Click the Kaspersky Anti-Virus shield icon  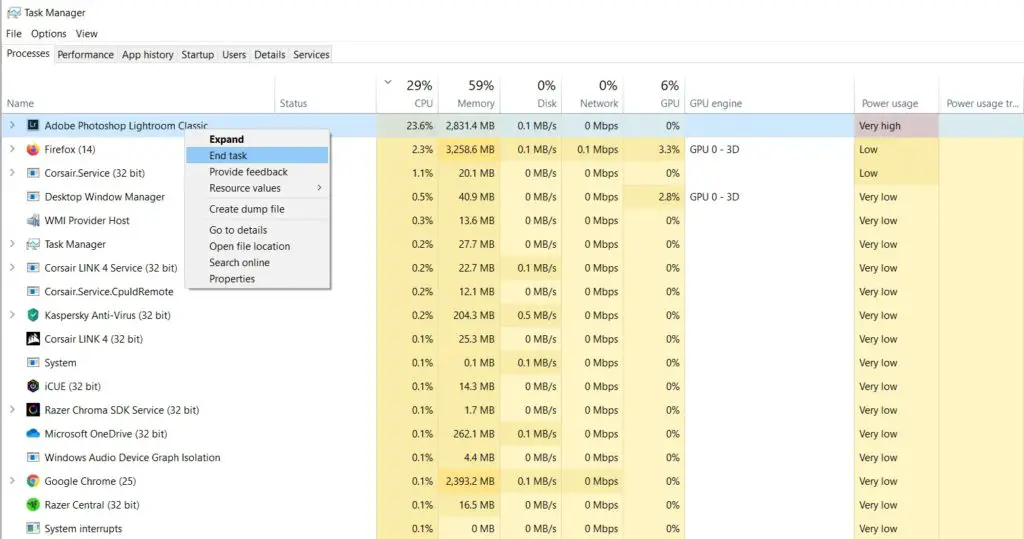coord(33,315)
